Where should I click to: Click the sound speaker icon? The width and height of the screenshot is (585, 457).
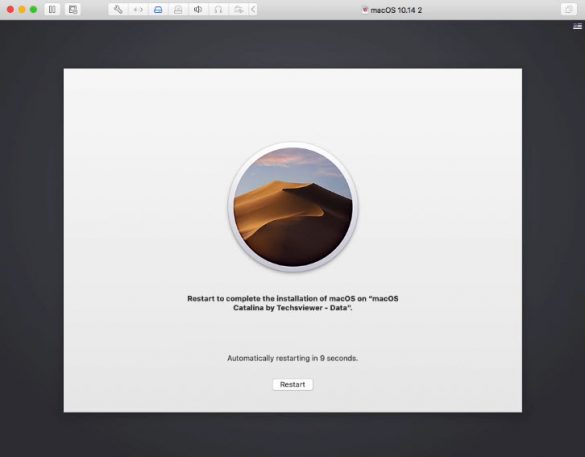(198, 9)
